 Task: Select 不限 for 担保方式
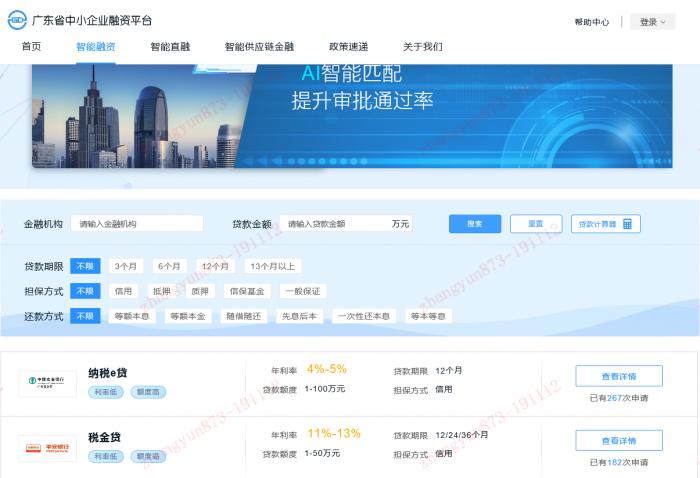85,291
